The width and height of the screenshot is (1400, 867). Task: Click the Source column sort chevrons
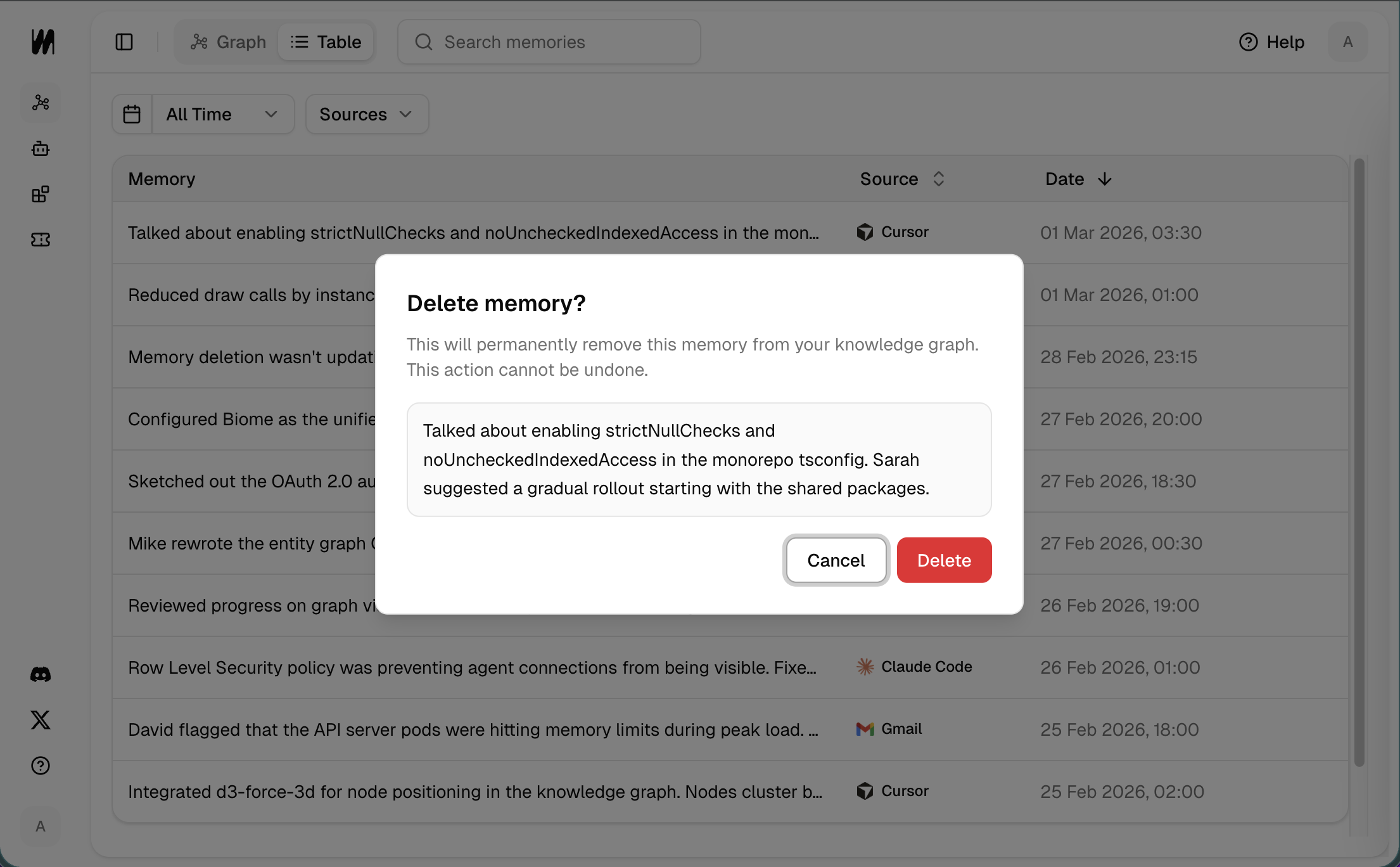939,179
